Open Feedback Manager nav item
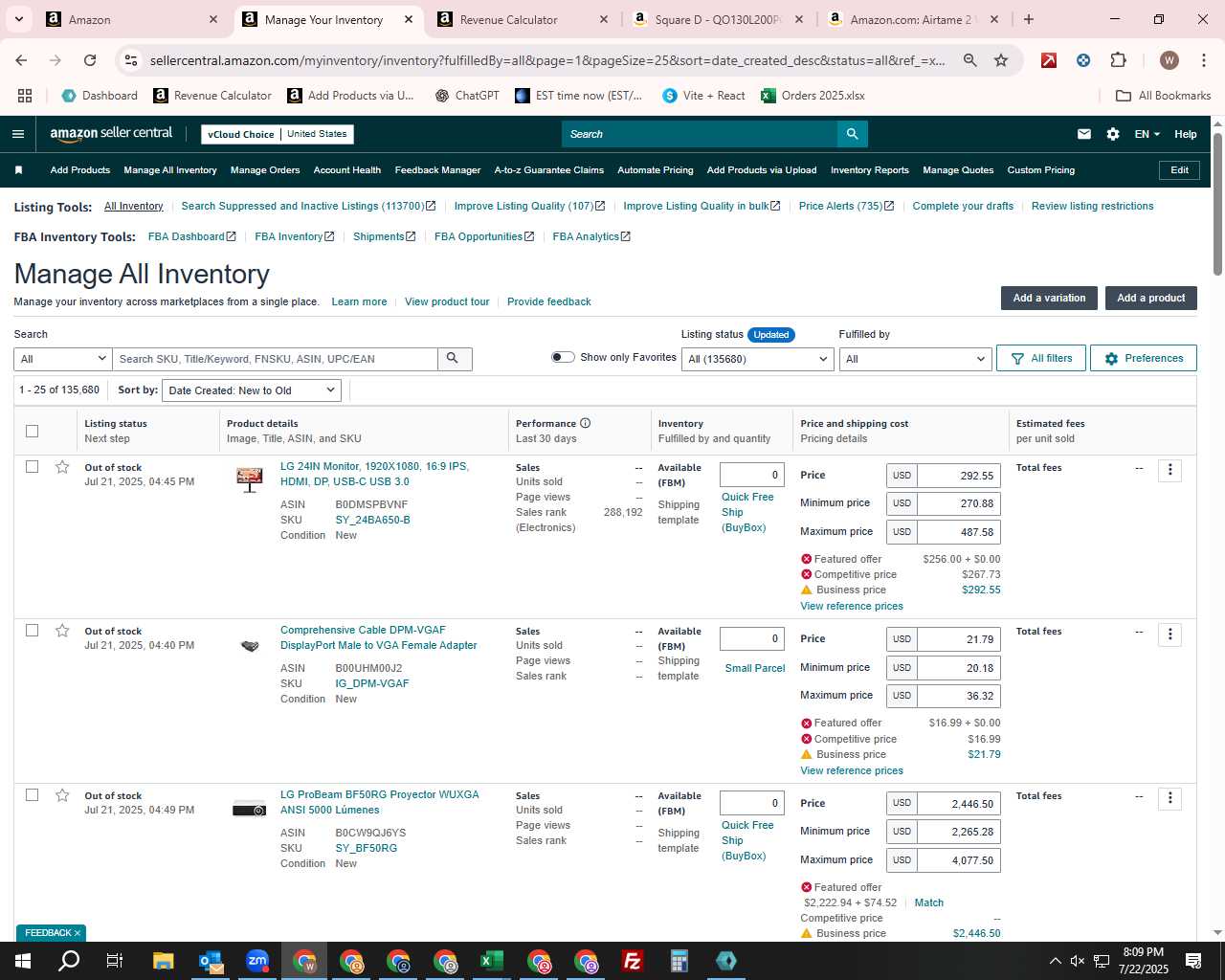The width and height of the screenshot is (1225, 980). (437, 170)
